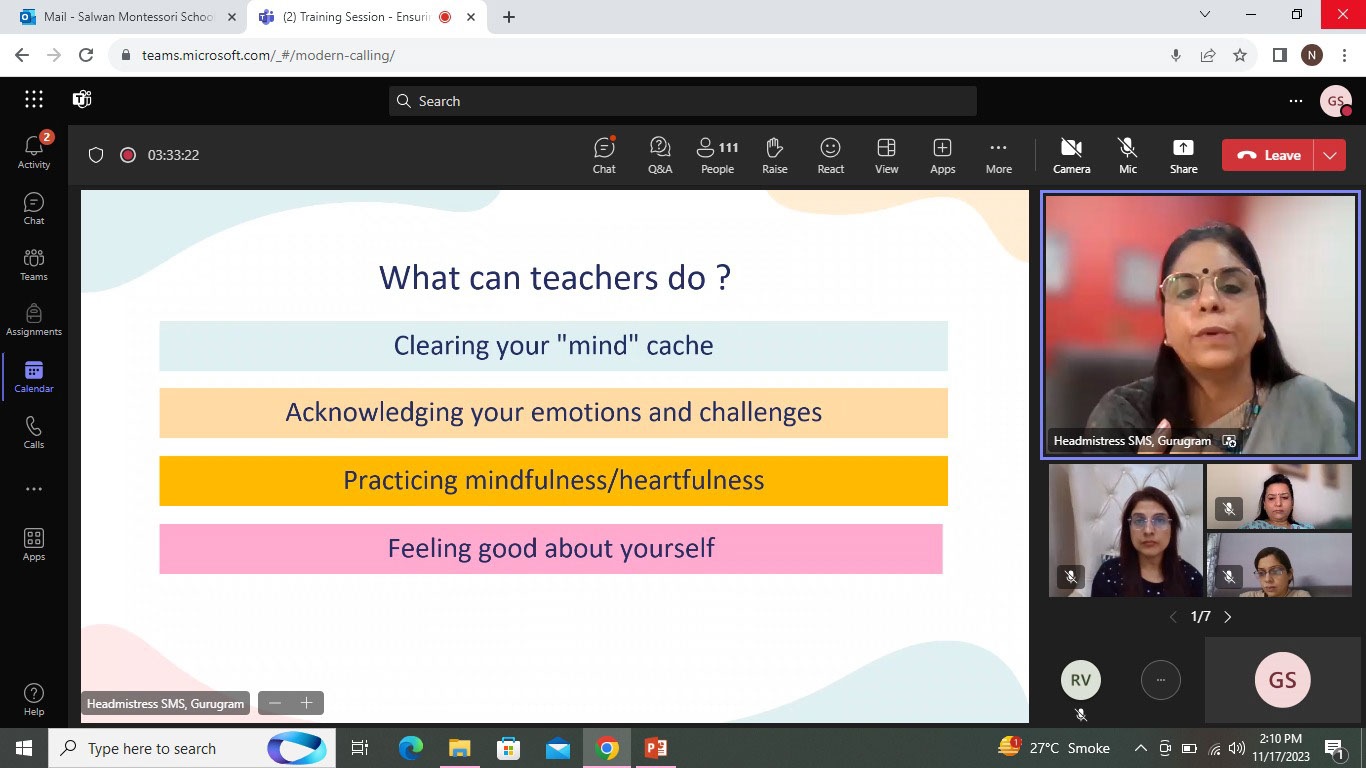This screenshot has width=1366, height=768.
Task: Click the Share screen icon
Action: coord(1183,155)
